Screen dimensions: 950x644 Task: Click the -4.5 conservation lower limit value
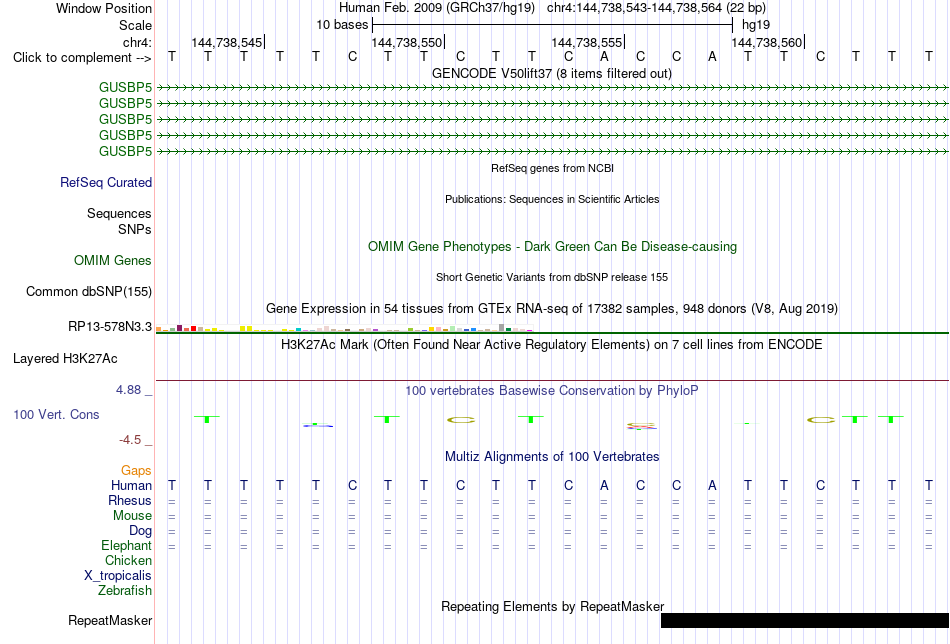click(130, 440)
